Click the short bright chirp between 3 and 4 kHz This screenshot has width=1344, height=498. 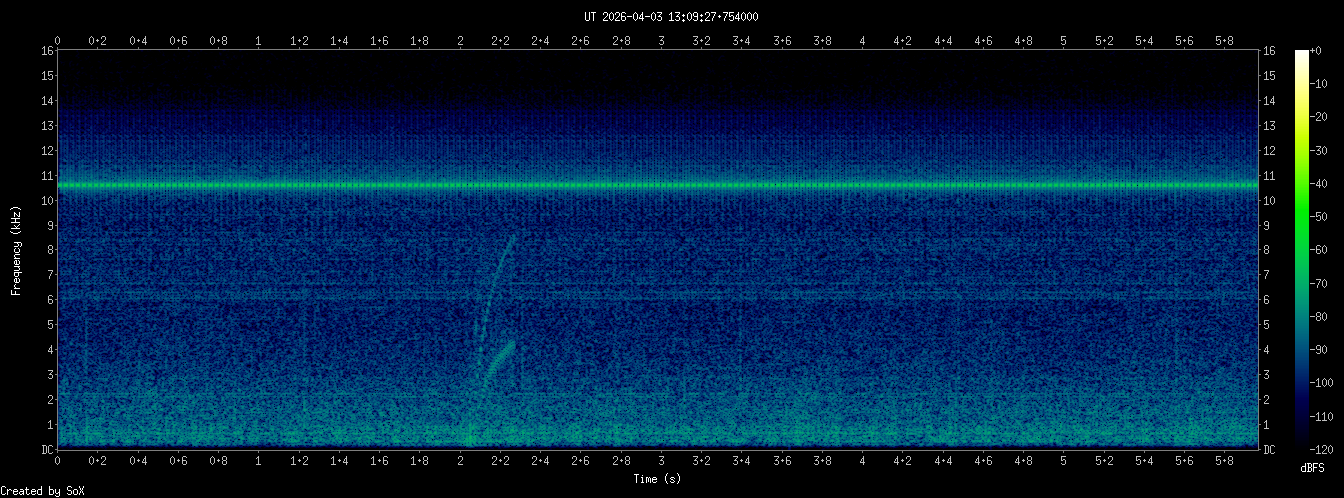click(500, 359)
